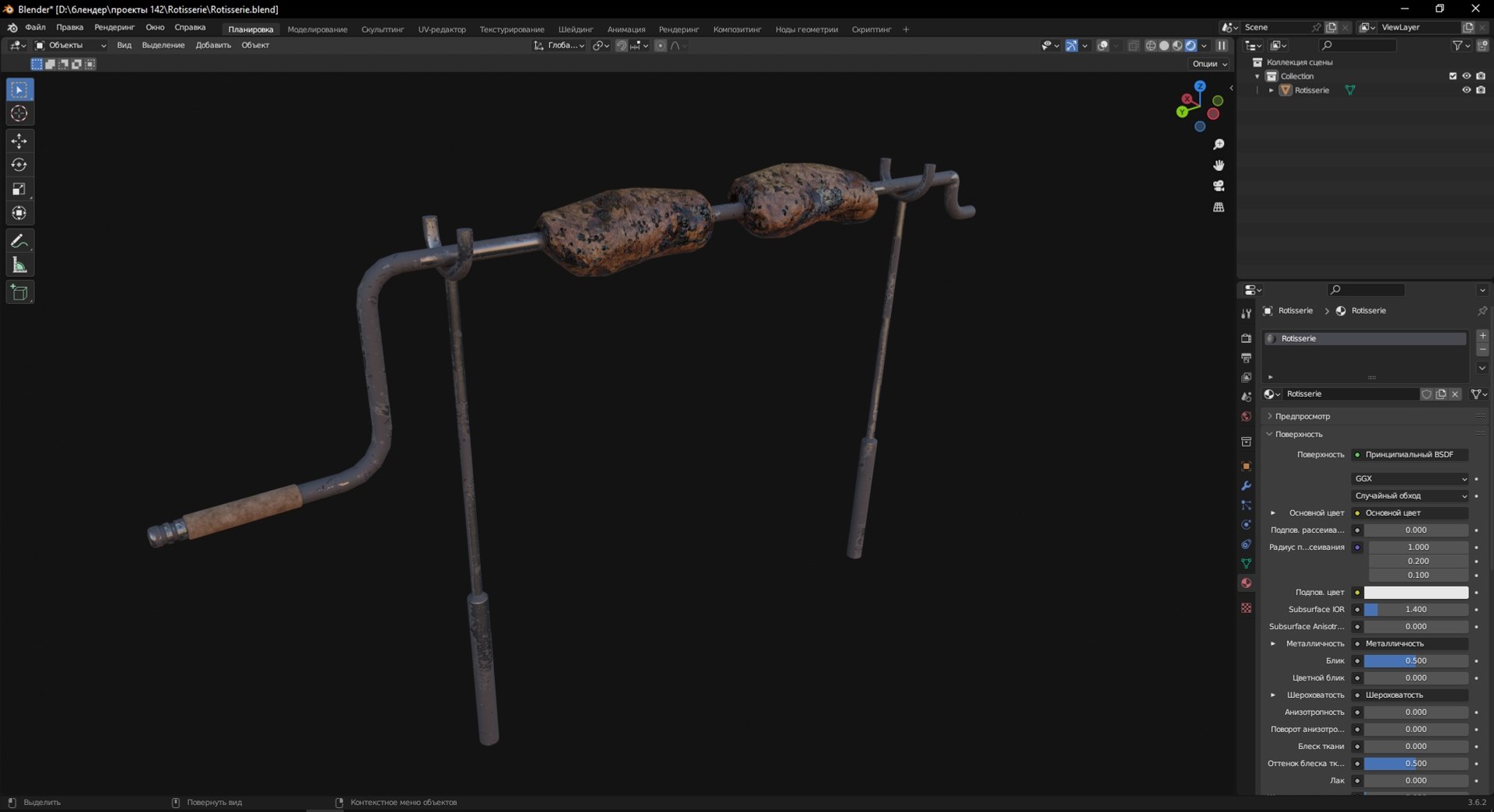Screen dimensions: 1494x812
Task: Uncheck the Collection exclude checkbox
Action: pos(1452,76)
